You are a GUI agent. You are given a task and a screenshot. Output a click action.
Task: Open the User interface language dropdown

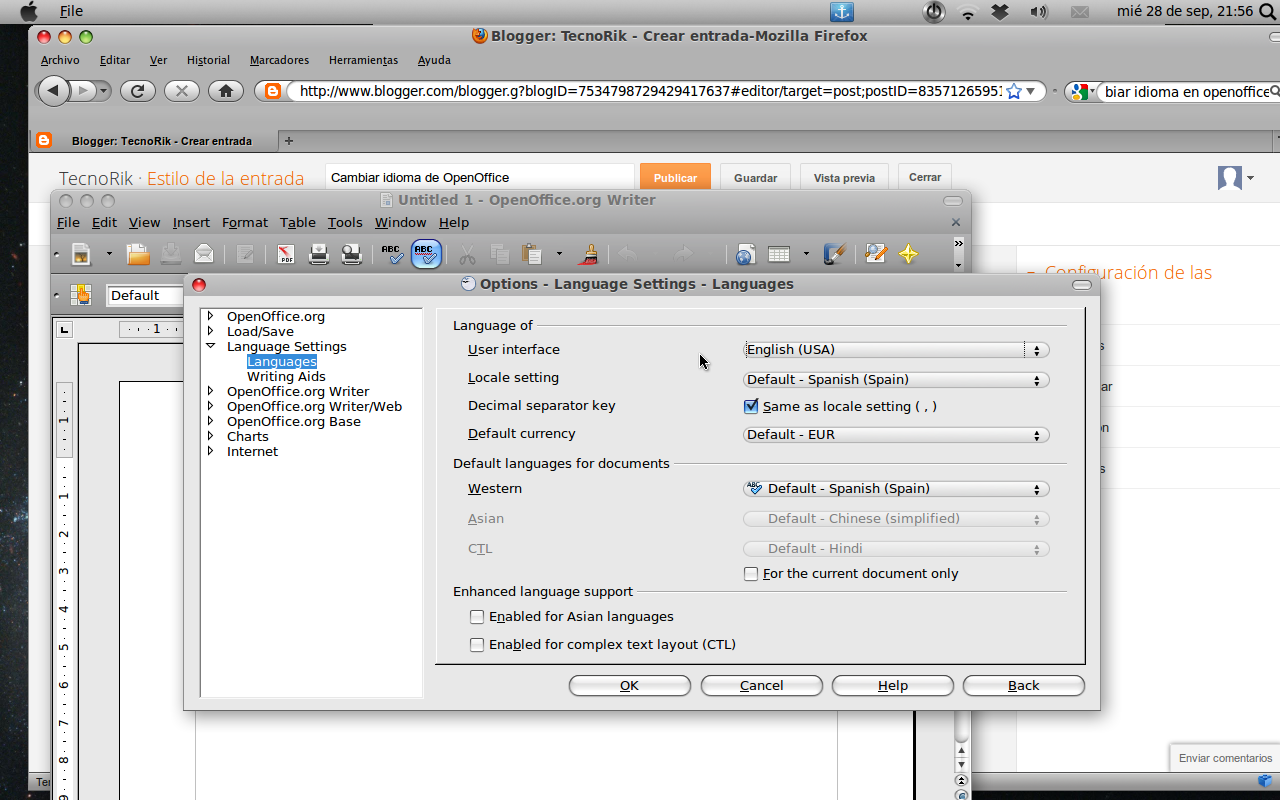894,349
